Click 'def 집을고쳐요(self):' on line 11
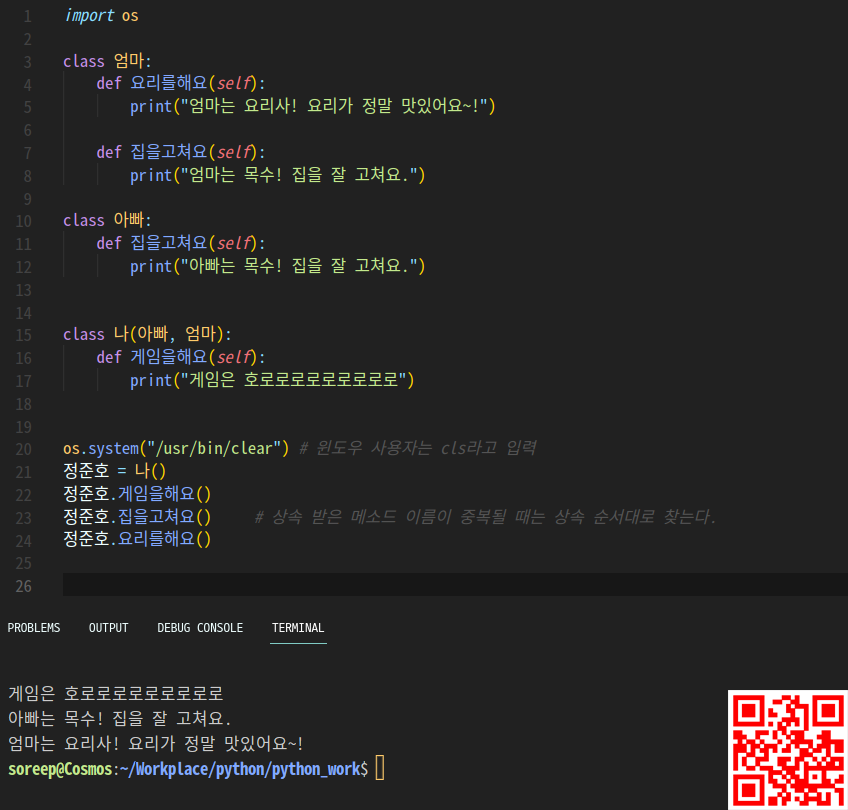The width and height of the screenshot is (848, 810). click(181, 243)
